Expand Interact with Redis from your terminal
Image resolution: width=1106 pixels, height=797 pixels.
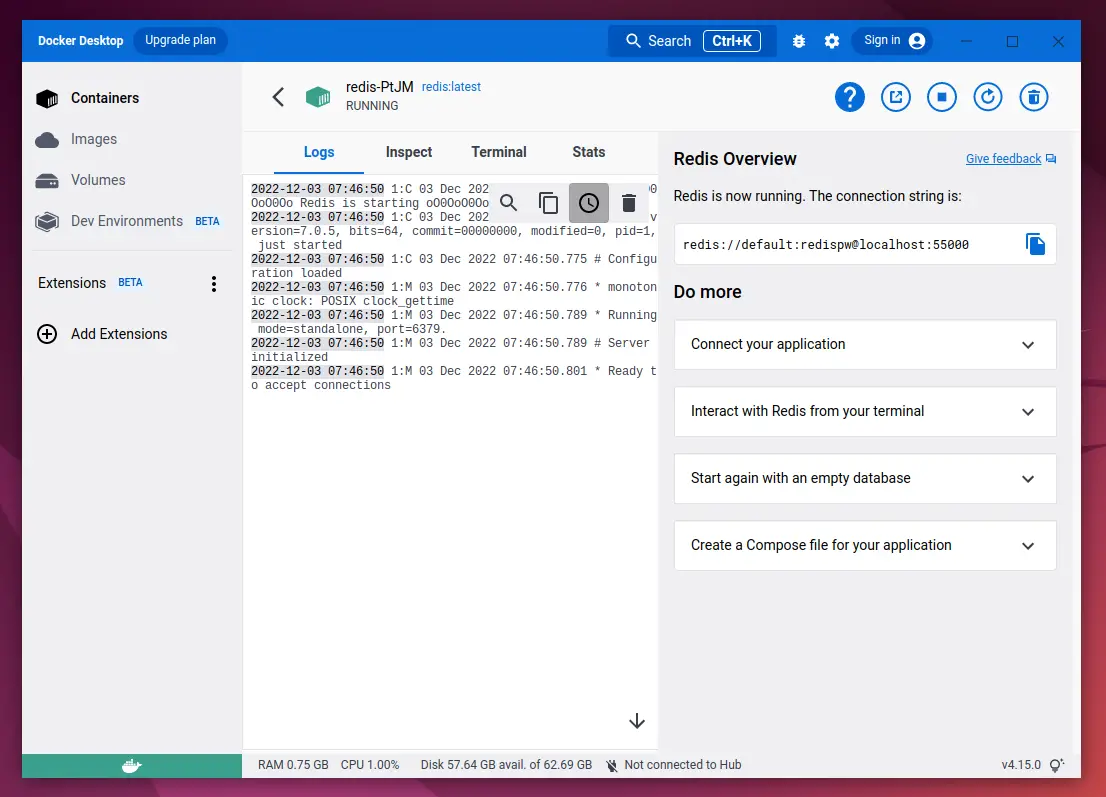click(x=865, y=411)
